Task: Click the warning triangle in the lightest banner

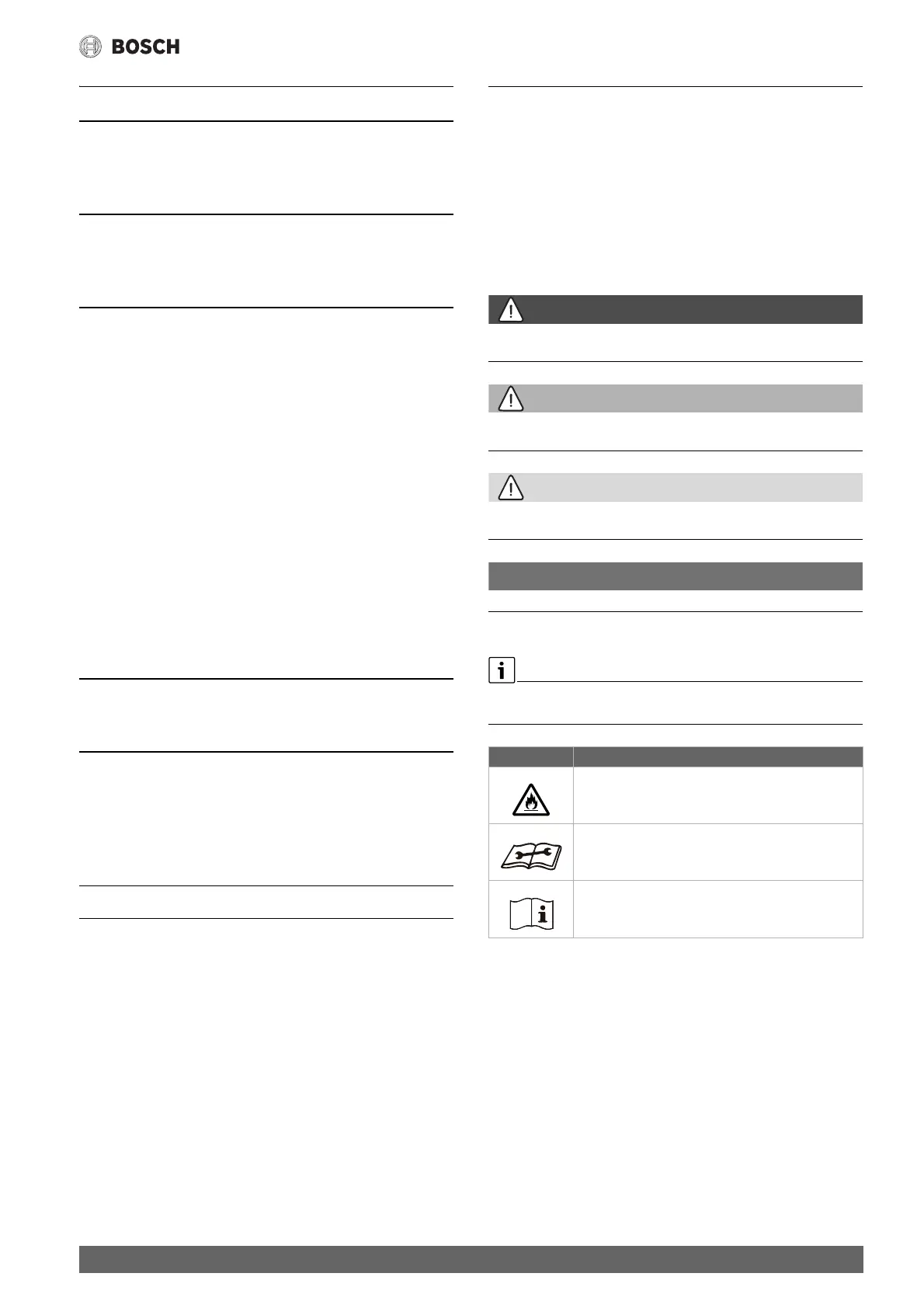Action: 511,488
